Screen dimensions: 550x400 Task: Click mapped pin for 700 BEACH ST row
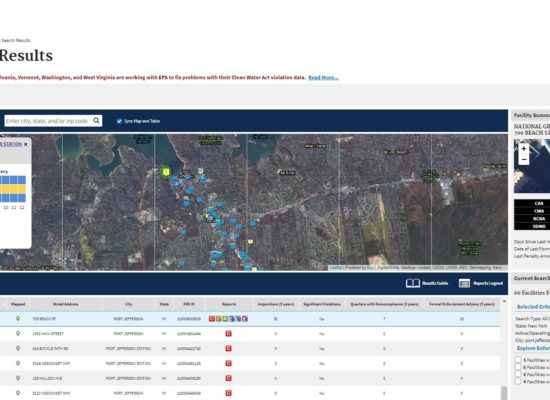pyautogui.click(x=18, y=319)
